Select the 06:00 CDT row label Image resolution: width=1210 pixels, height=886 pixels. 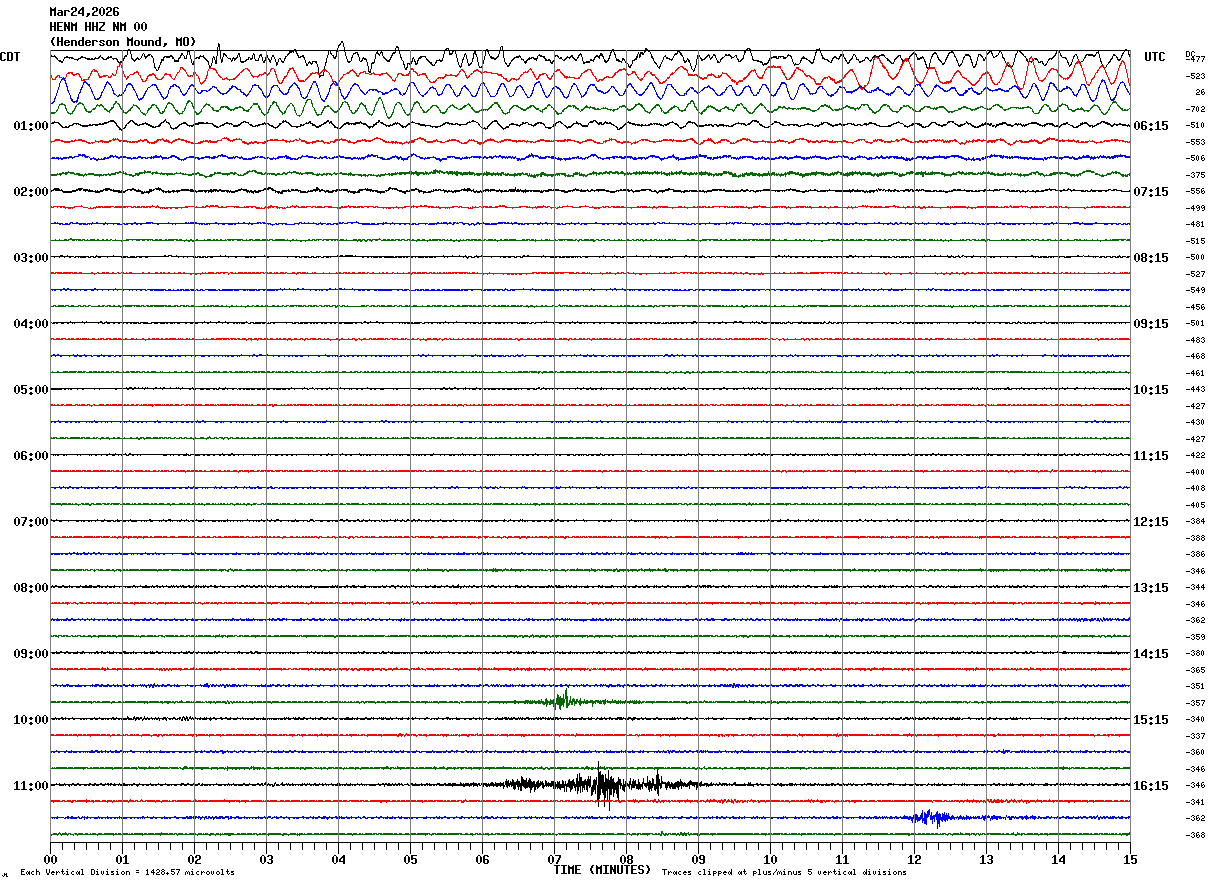tap(31, 456)
